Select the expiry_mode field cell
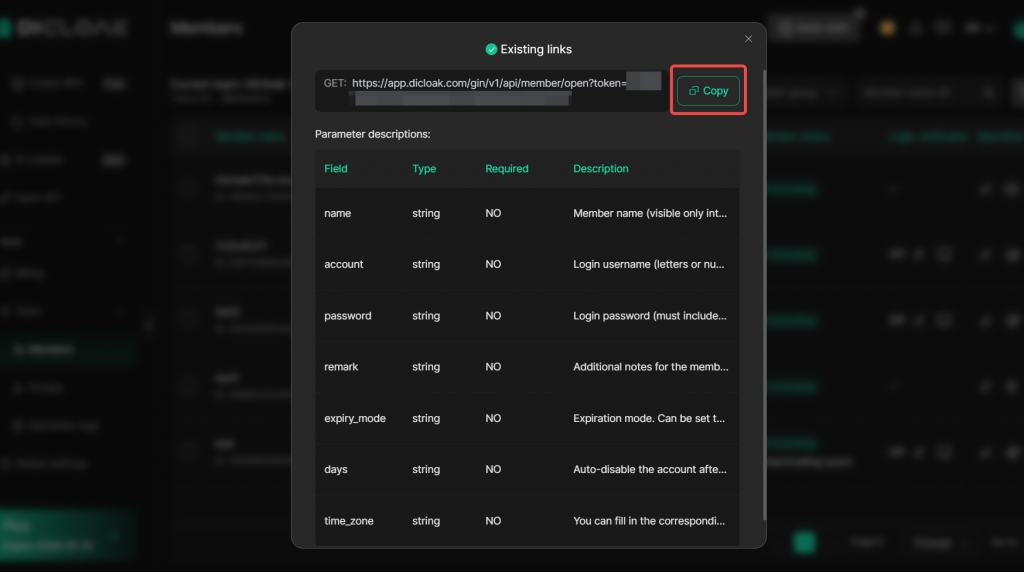Viewport: 1024px width, 572px height. pos(355,418)
